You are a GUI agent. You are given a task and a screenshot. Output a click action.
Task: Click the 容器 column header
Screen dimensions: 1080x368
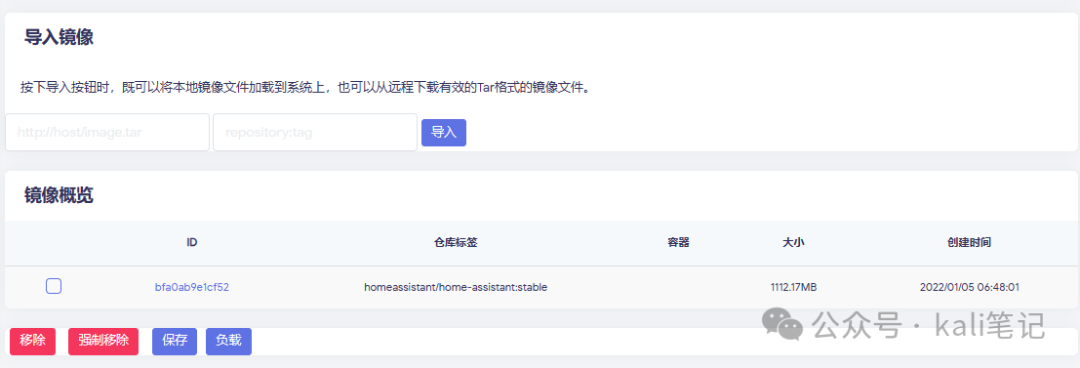(x=678, y=243)
